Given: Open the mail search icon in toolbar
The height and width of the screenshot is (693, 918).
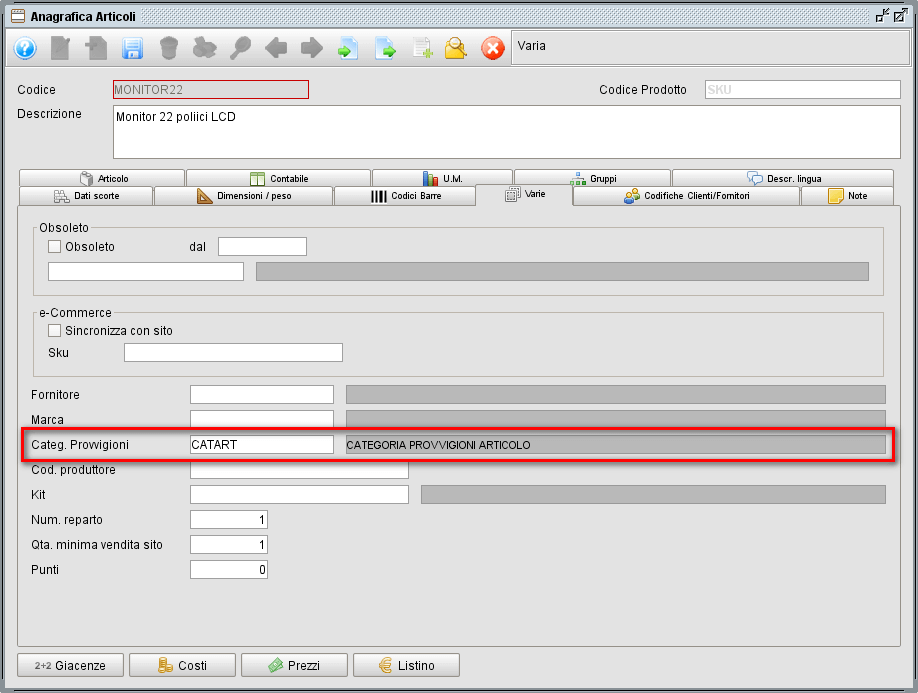Looking at the screenshot, I should pos(457,48).
